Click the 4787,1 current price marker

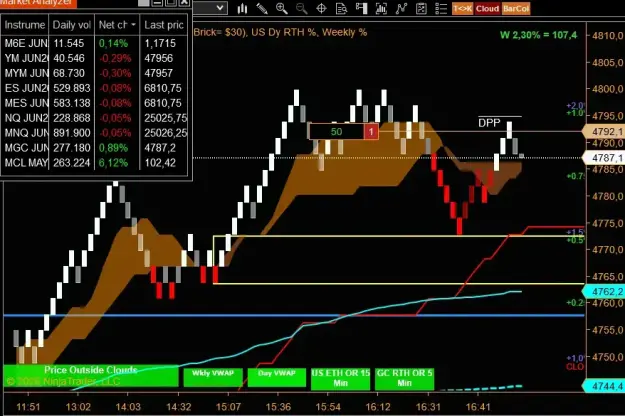(604, 158)
